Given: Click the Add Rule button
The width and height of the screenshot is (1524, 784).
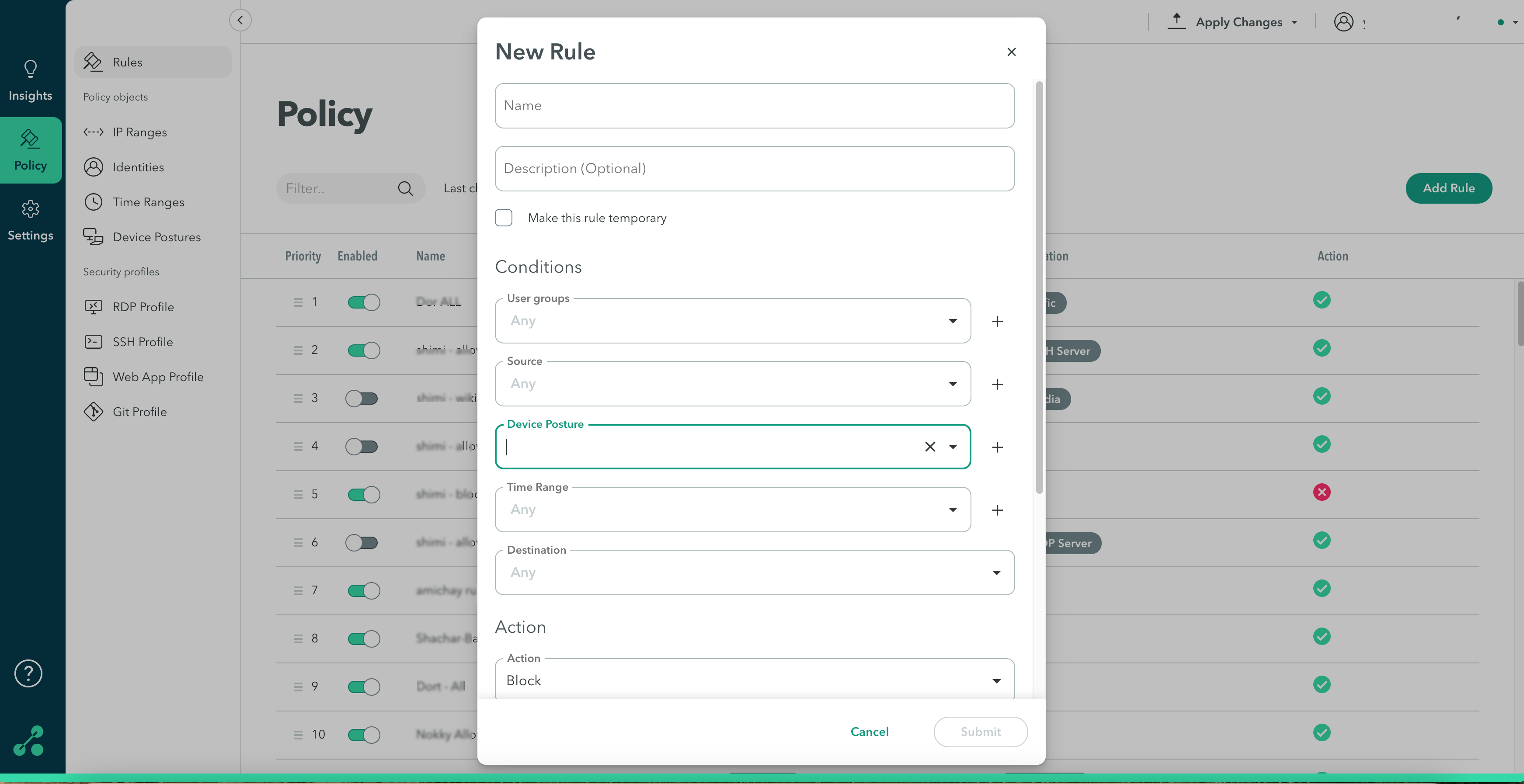Looking at the screenshot, I should [1448, 188].
